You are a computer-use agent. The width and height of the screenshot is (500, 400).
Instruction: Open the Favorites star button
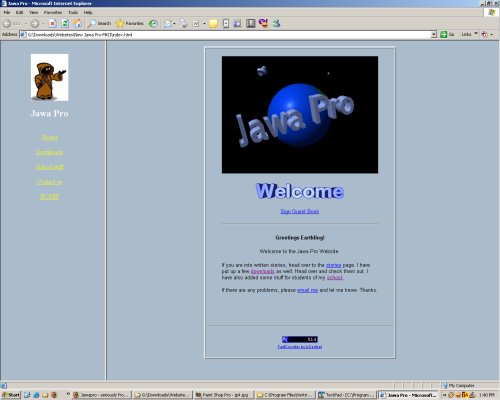(x=129, y=23)
